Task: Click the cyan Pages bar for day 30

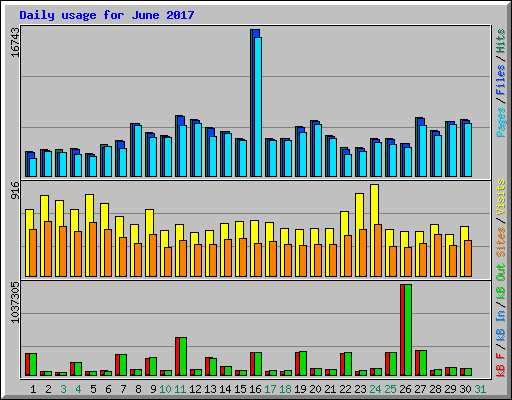Action: pos(468,150)
